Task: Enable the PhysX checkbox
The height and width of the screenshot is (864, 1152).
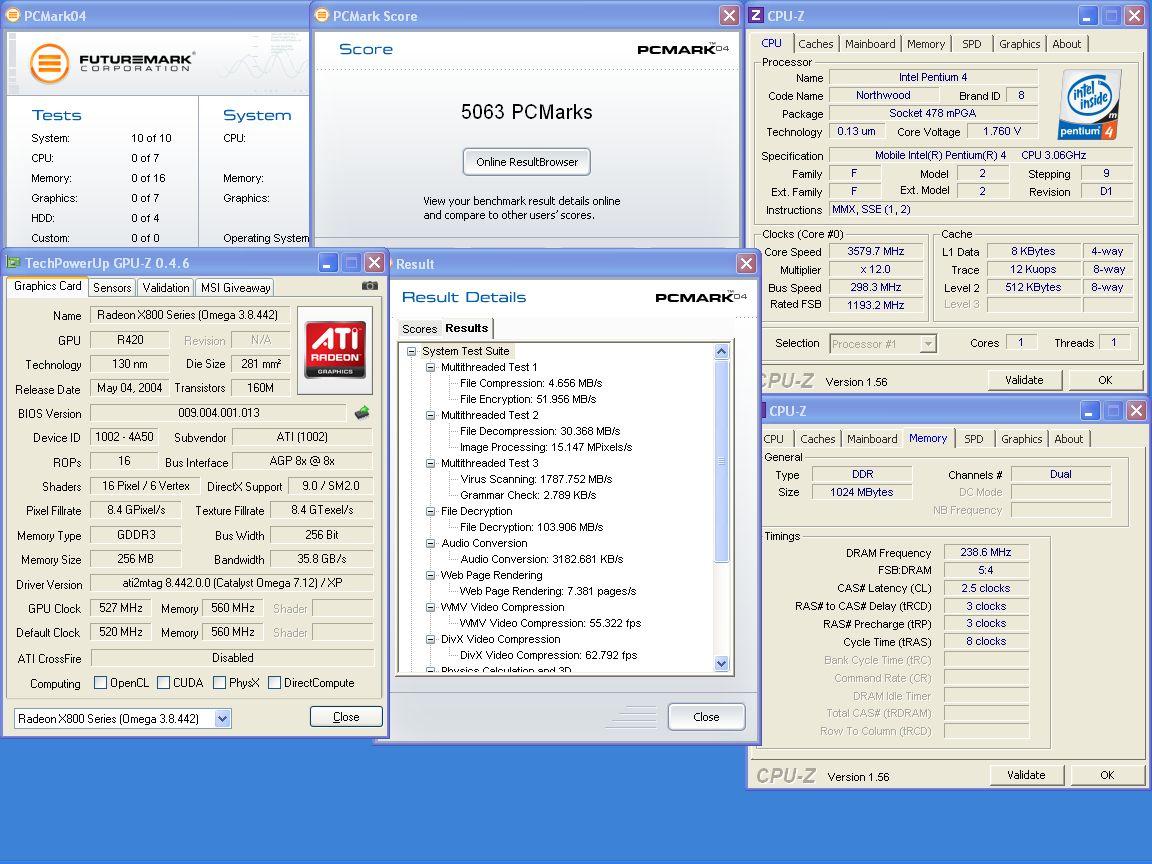Action: tap(219, 683)
